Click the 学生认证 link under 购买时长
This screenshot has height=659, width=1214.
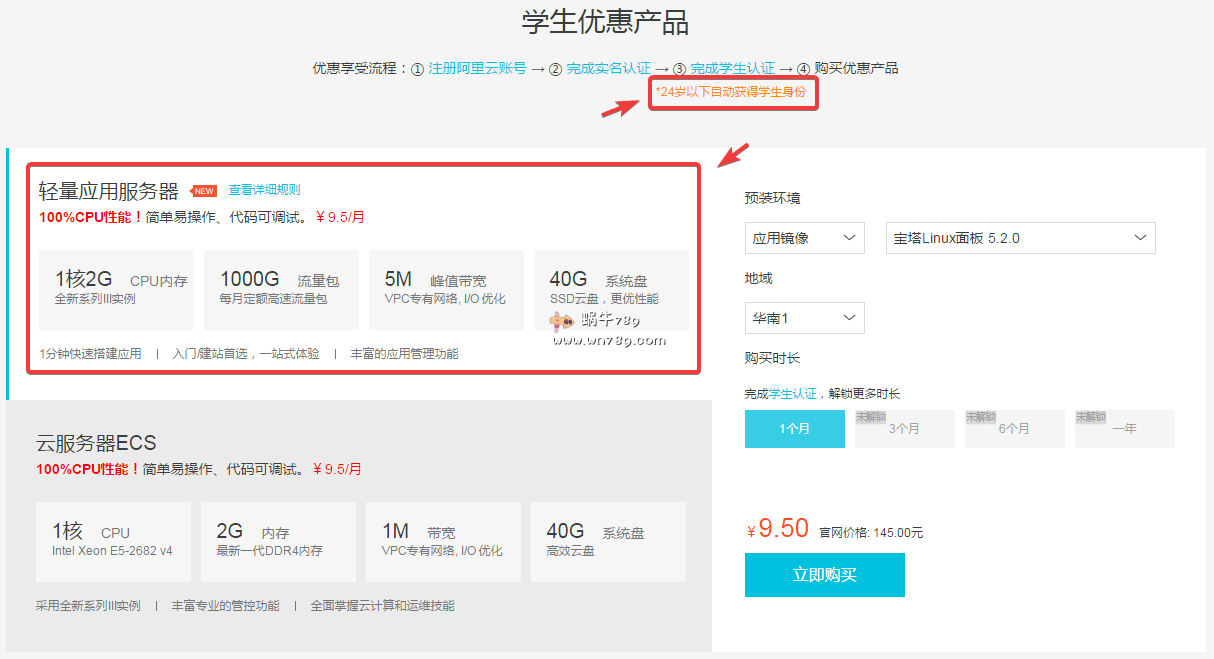[x=792, y=394]
